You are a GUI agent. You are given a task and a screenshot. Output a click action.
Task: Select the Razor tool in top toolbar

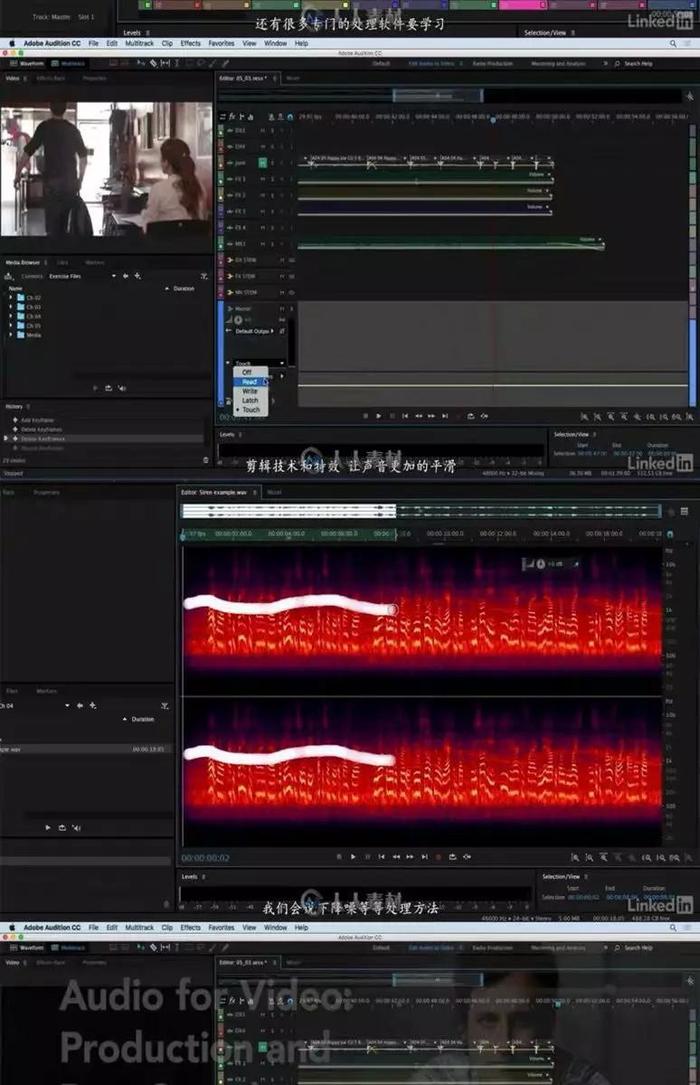[x=153, y=64]
